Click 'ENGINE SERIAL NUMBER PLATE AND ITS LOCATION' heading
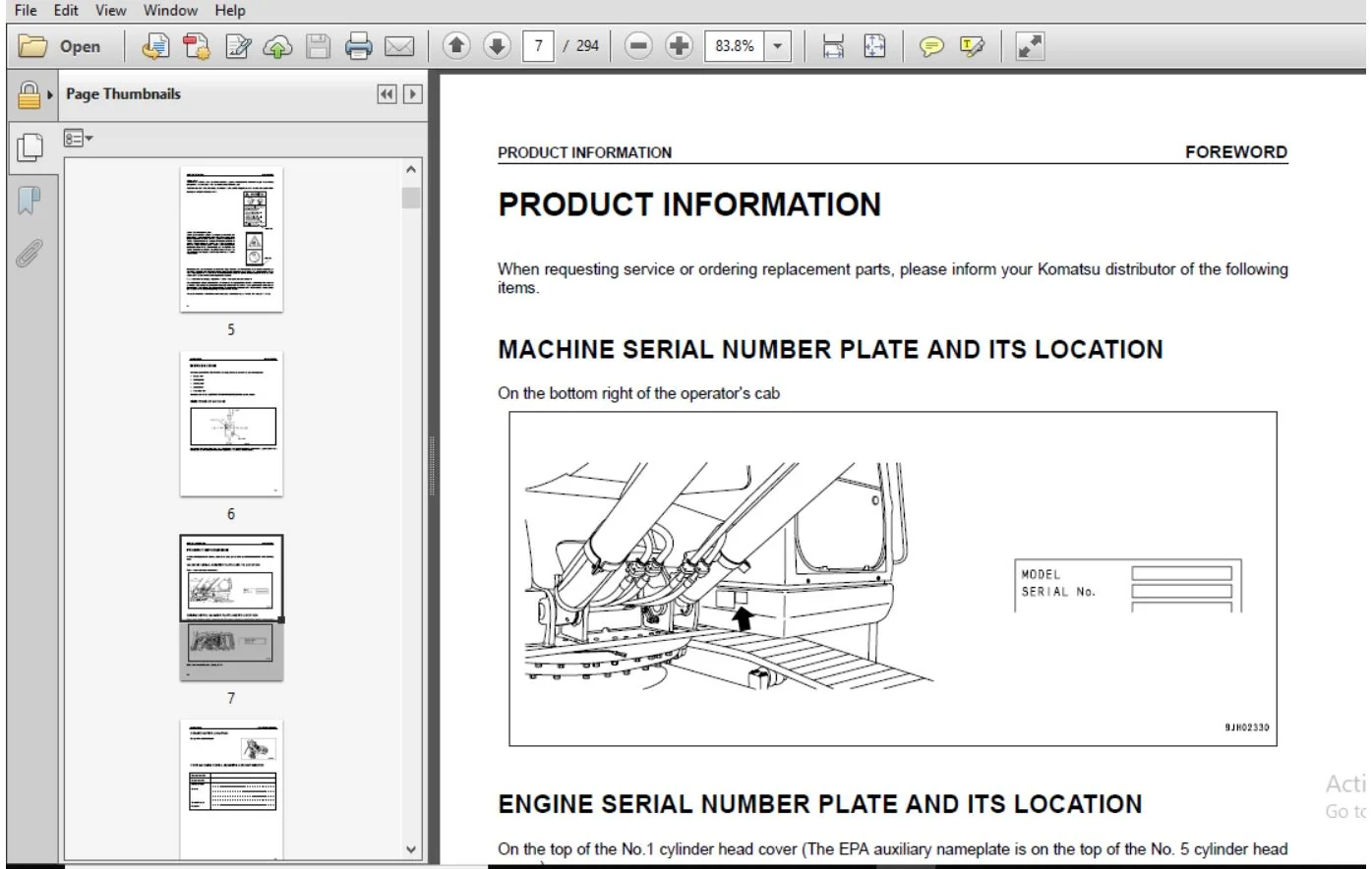Screen dimensions: 1372x869 820,804
